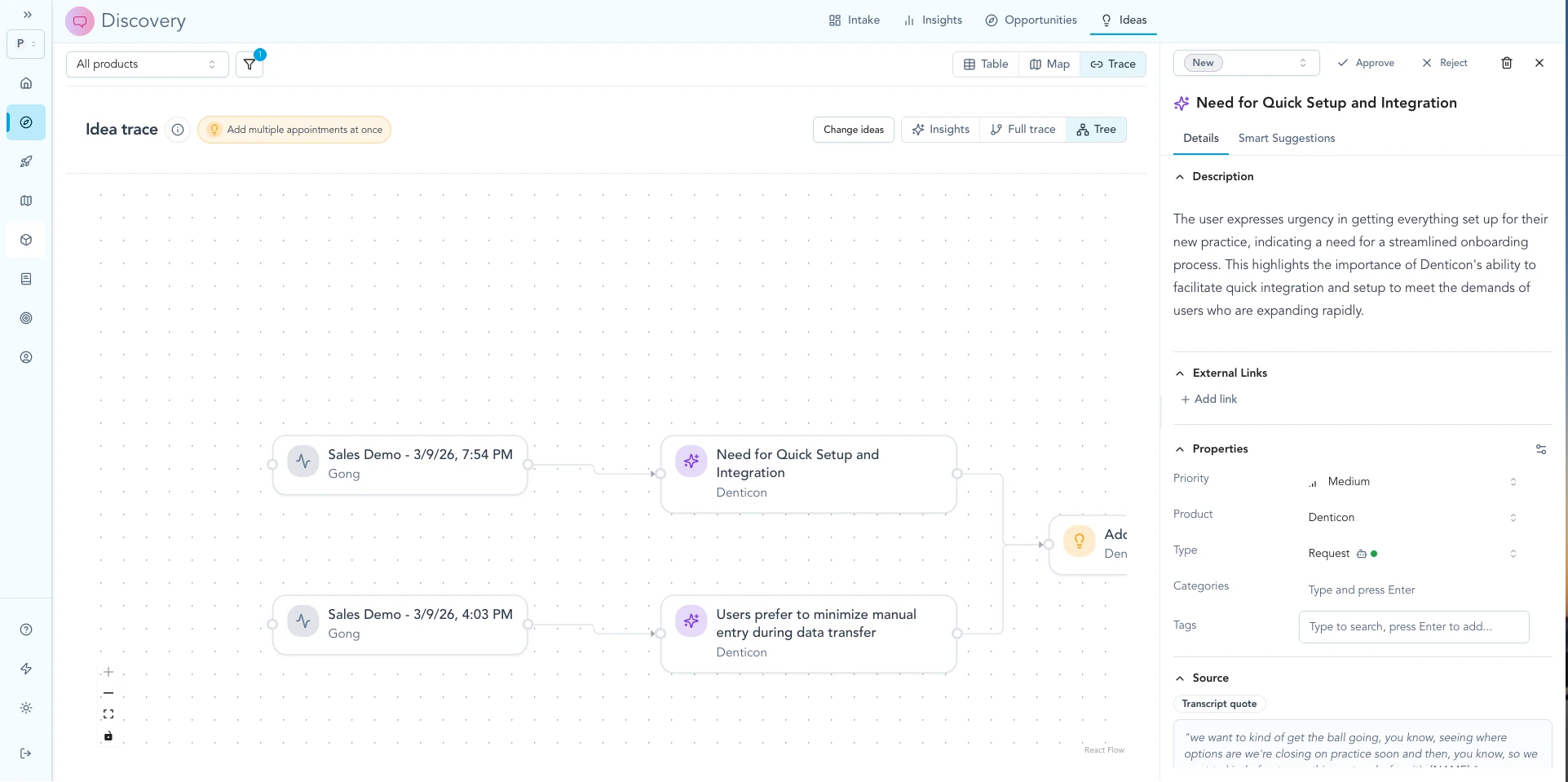
Task: Click the Discovery logo icon
Action: [80, 21]
